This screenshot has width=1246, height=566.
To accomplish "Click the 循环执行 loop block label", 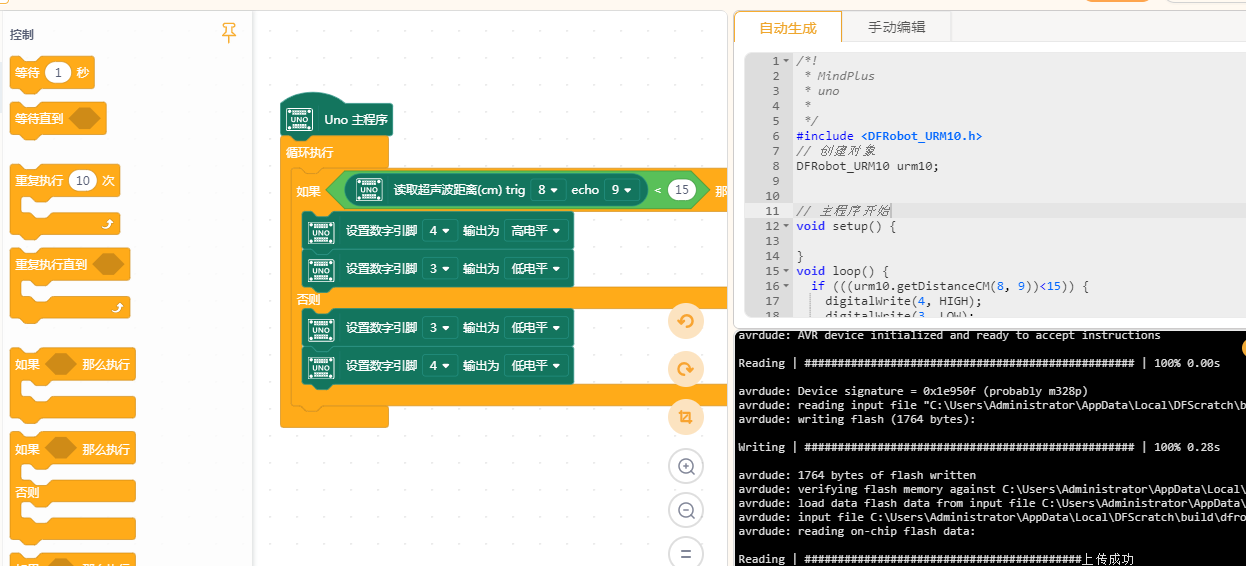I will (x=310, y=153).
